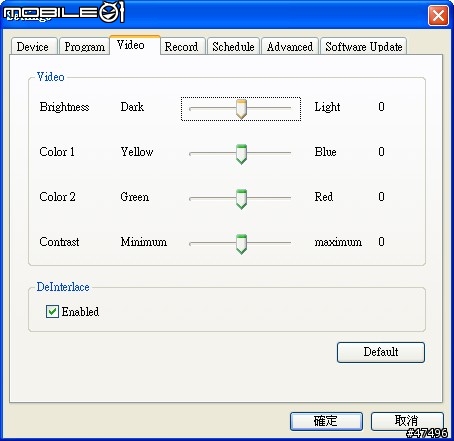The height and width of the screenshot is (441, 454).
Task: Uncheck the DeInterlace Enabled checkbox
Action: pos(52,312)
